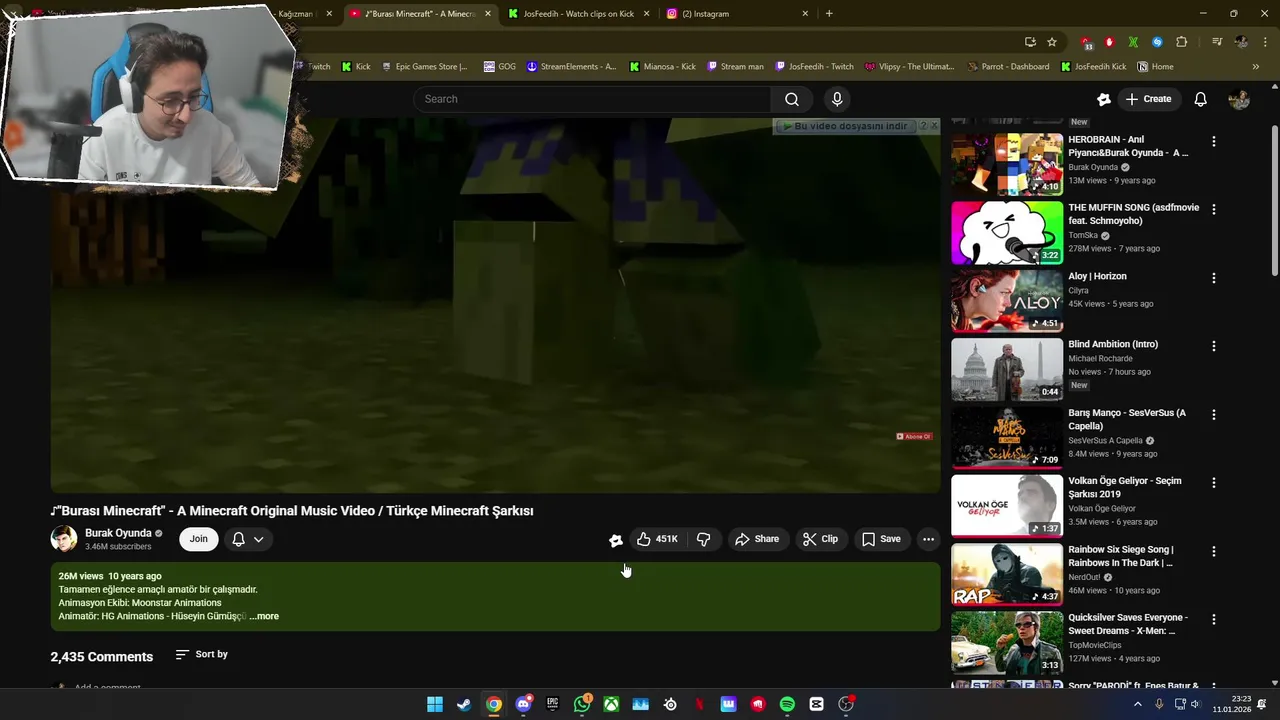
Task: Open options menu for Aloy | Horizon
Action: [x=1214, y=278]
